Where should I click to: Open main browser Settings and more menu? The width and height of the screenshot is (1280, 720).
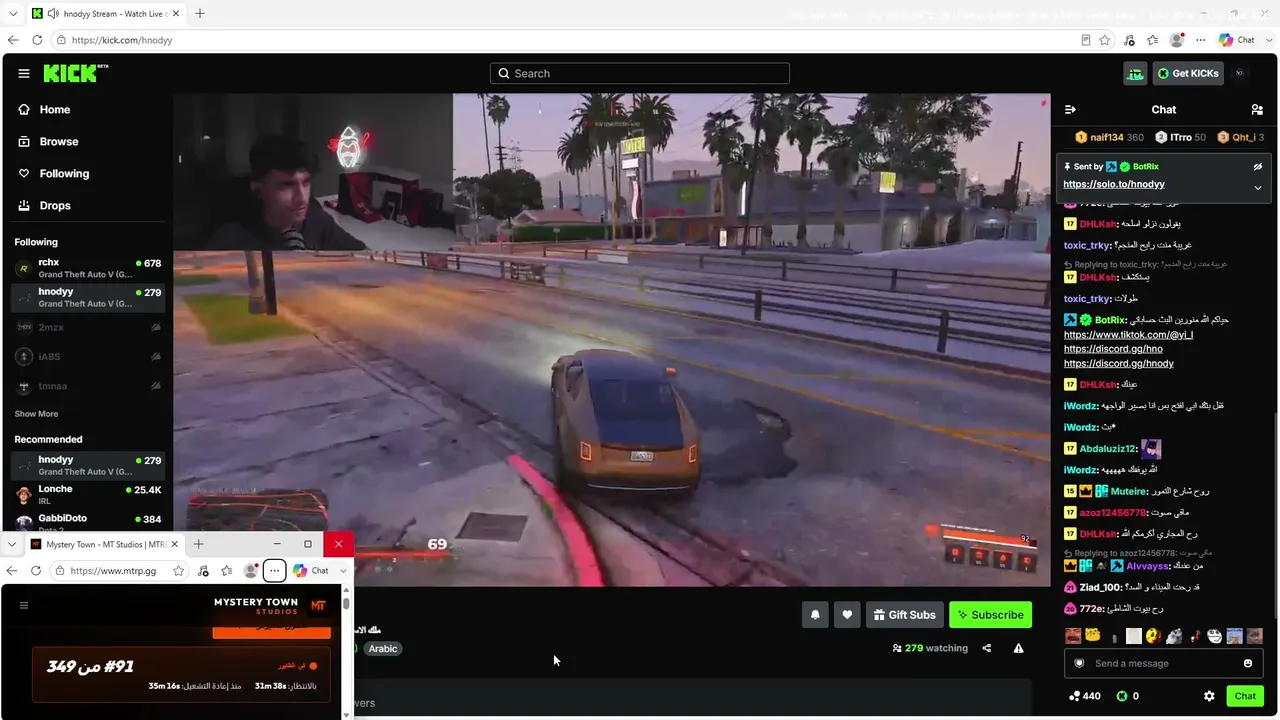tap(1201, 40)
